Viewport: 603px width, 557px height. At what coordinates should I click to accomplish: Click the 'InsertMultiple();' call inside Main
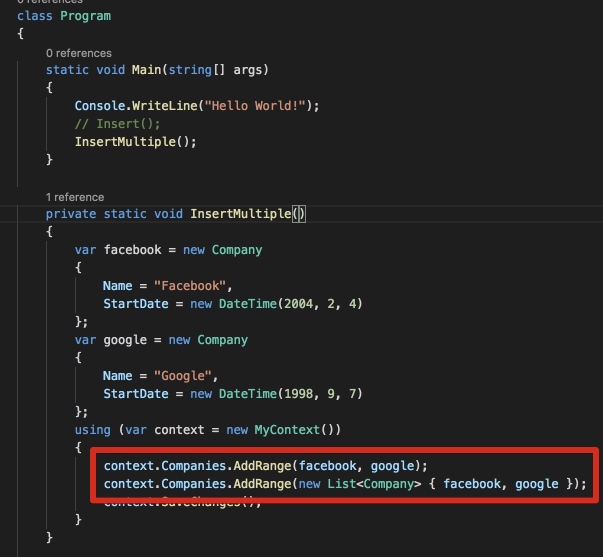coord(135,142)
